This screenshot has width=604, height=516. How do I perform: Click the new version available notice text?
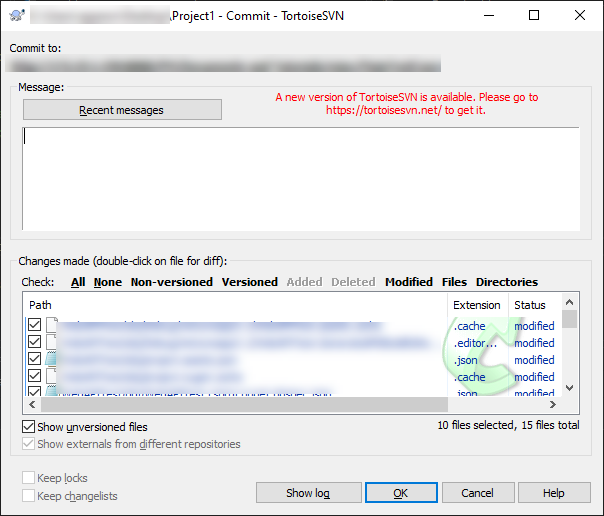[406, 104]
